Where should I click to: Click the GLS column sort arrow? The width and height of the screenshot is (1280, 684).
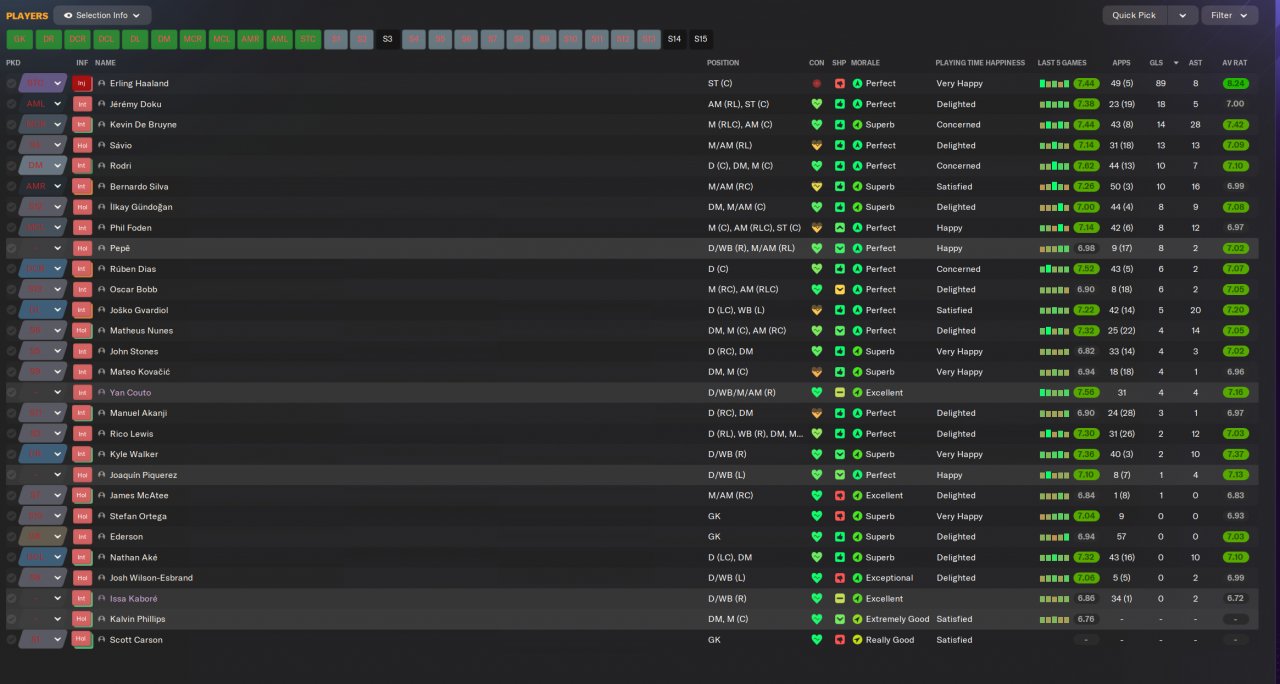(1176, 63)
